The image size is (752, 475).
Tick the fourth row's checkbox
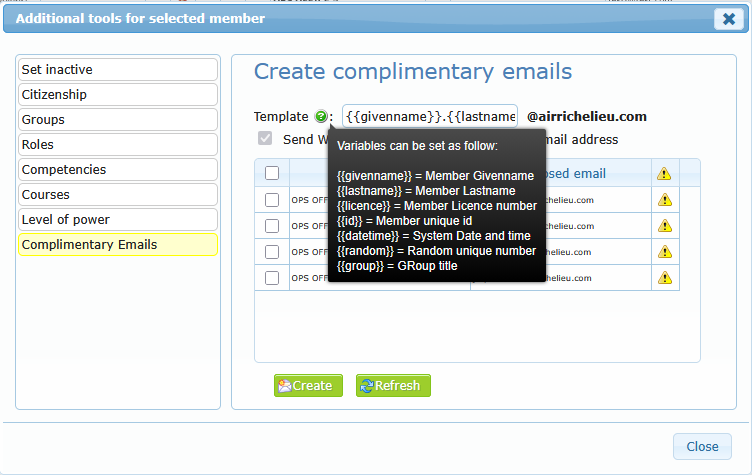coord(272,278)
